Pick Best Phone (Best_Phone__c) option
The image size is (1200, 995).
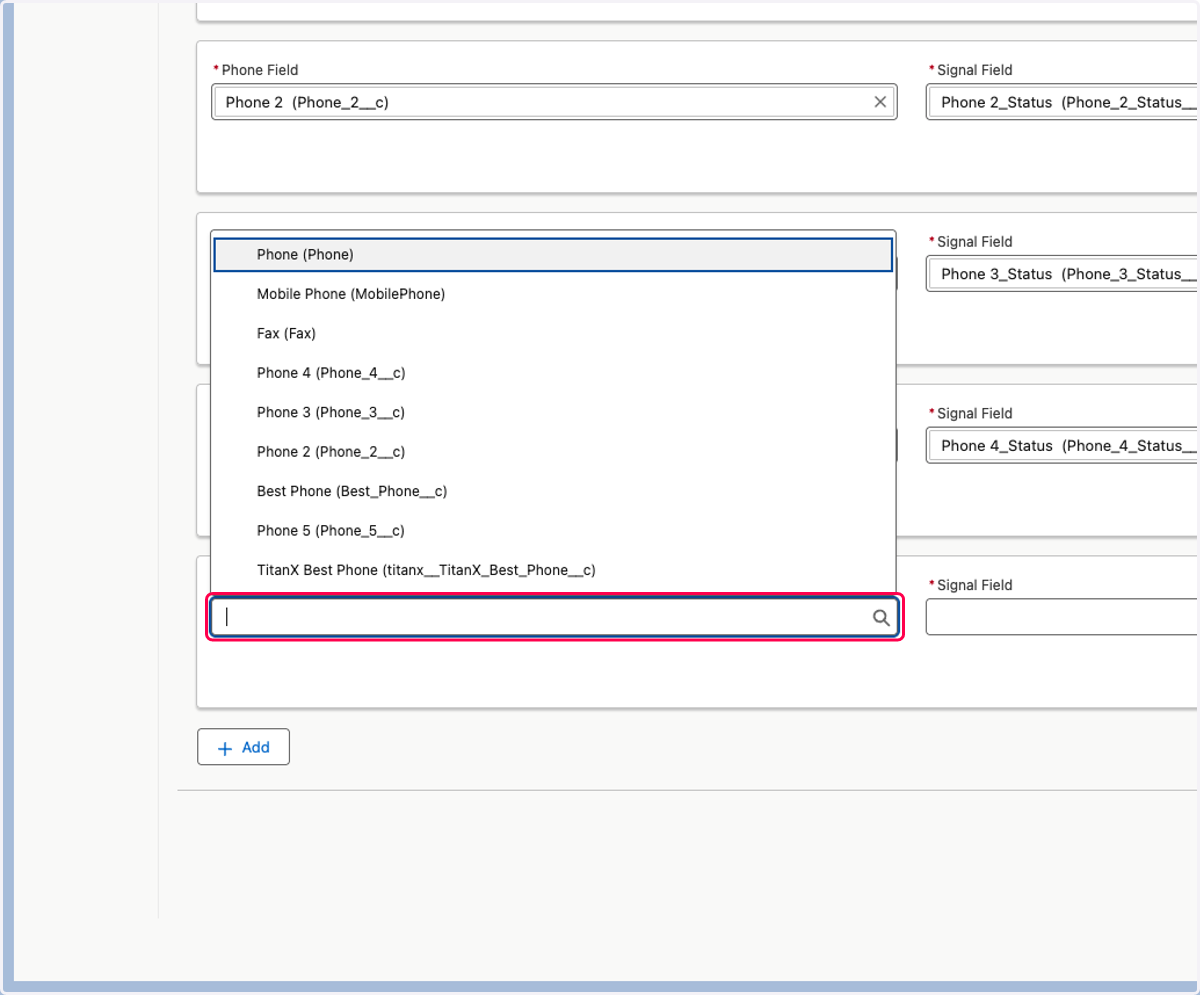click(x=553, y=491)
